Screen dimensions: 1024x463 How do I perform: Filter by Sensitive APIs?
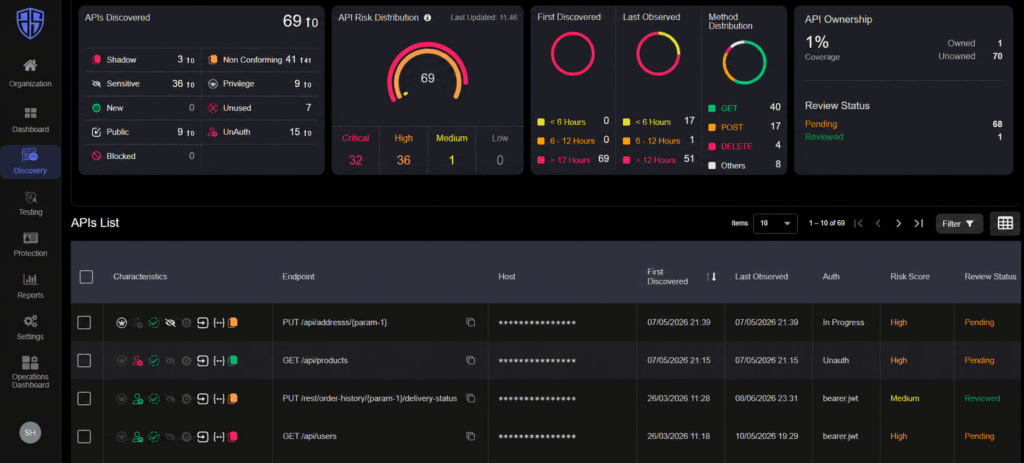(142, 84)
